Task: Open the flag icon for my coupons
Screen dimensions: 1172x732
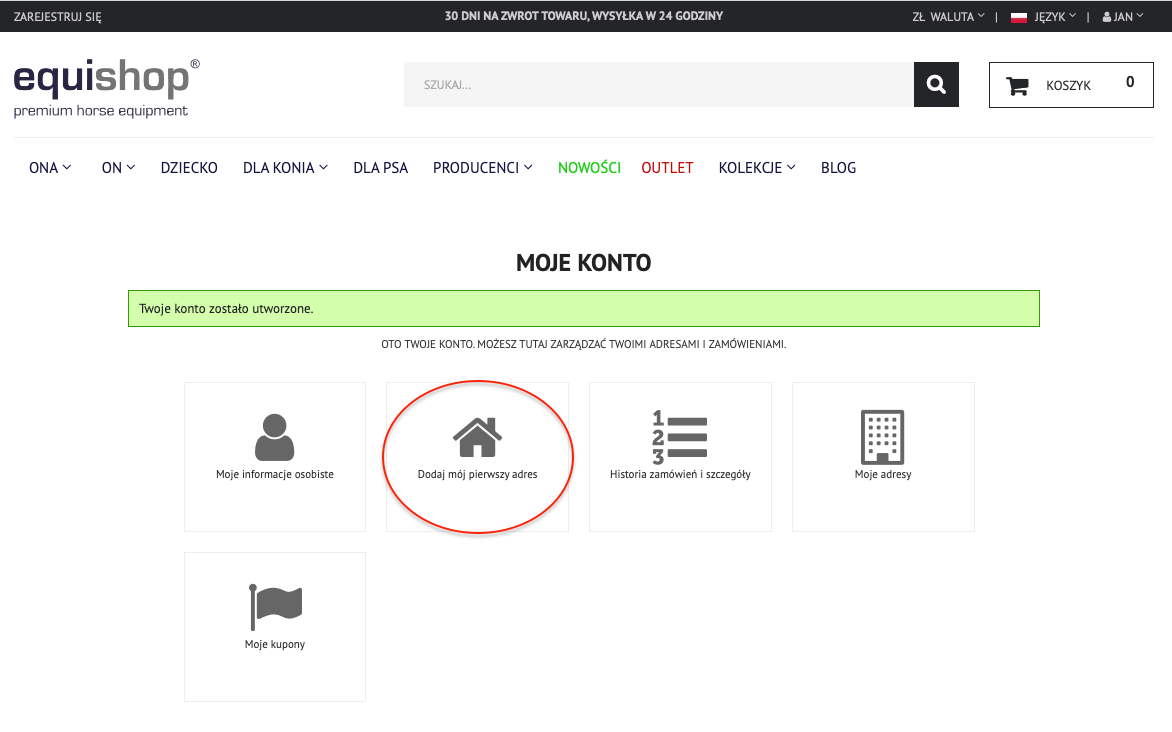Action: coord(275,606)
